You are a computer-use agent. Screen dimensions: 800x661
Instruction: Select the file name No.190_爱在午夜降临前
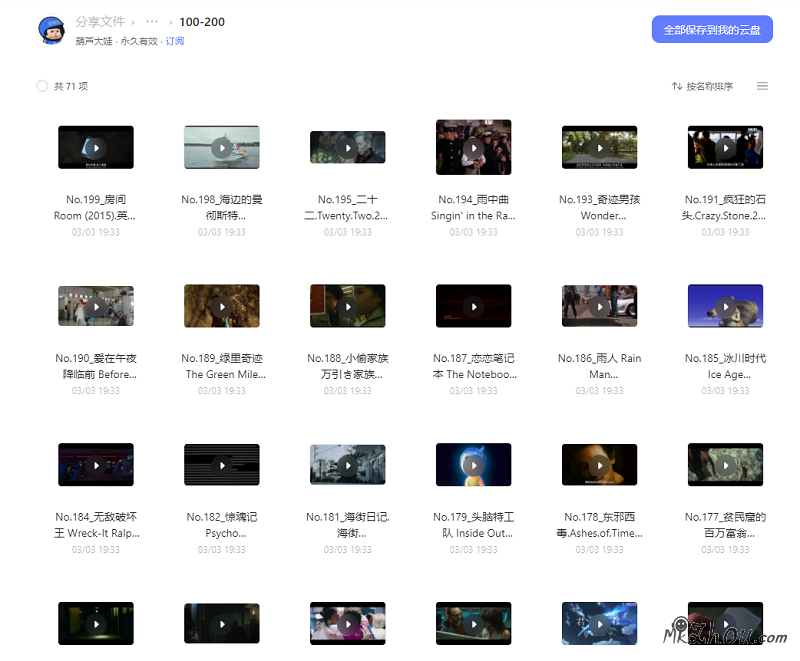pyautogui.click(x=96, y=366)
